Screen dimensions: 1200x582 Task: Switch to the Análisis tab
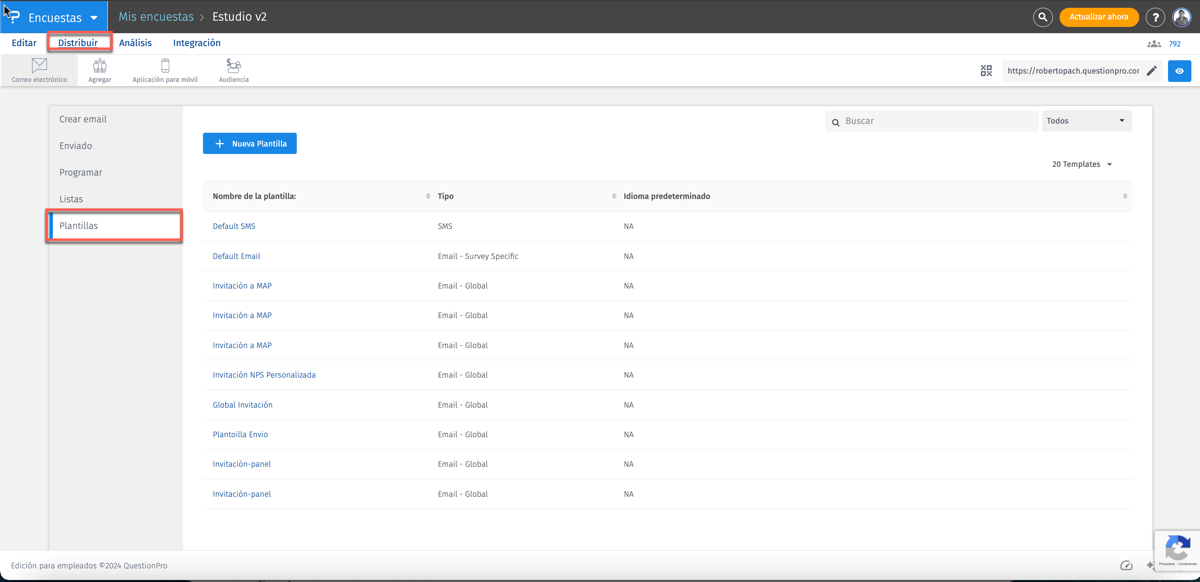pyautogui.click(x=135, y=43)
